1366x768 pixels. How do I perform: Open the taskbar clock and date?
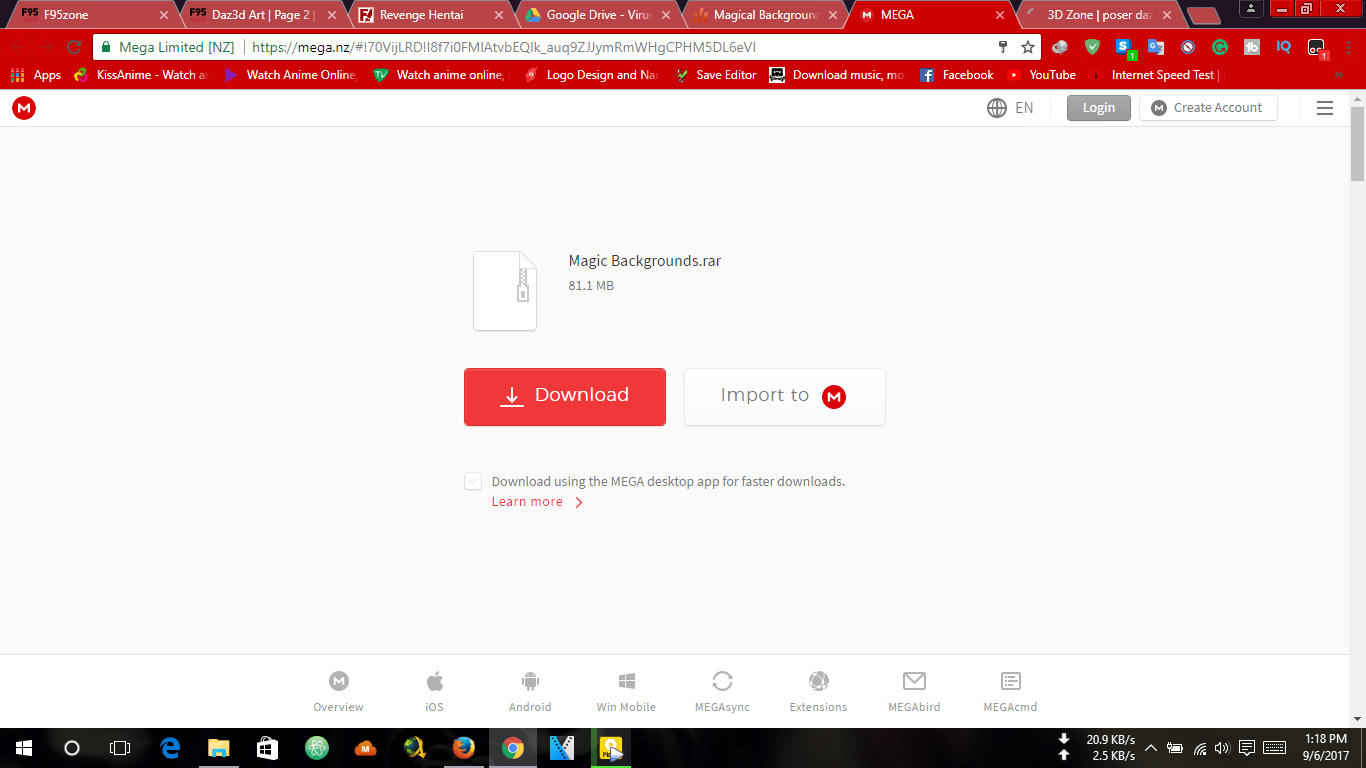point(1328,748)
